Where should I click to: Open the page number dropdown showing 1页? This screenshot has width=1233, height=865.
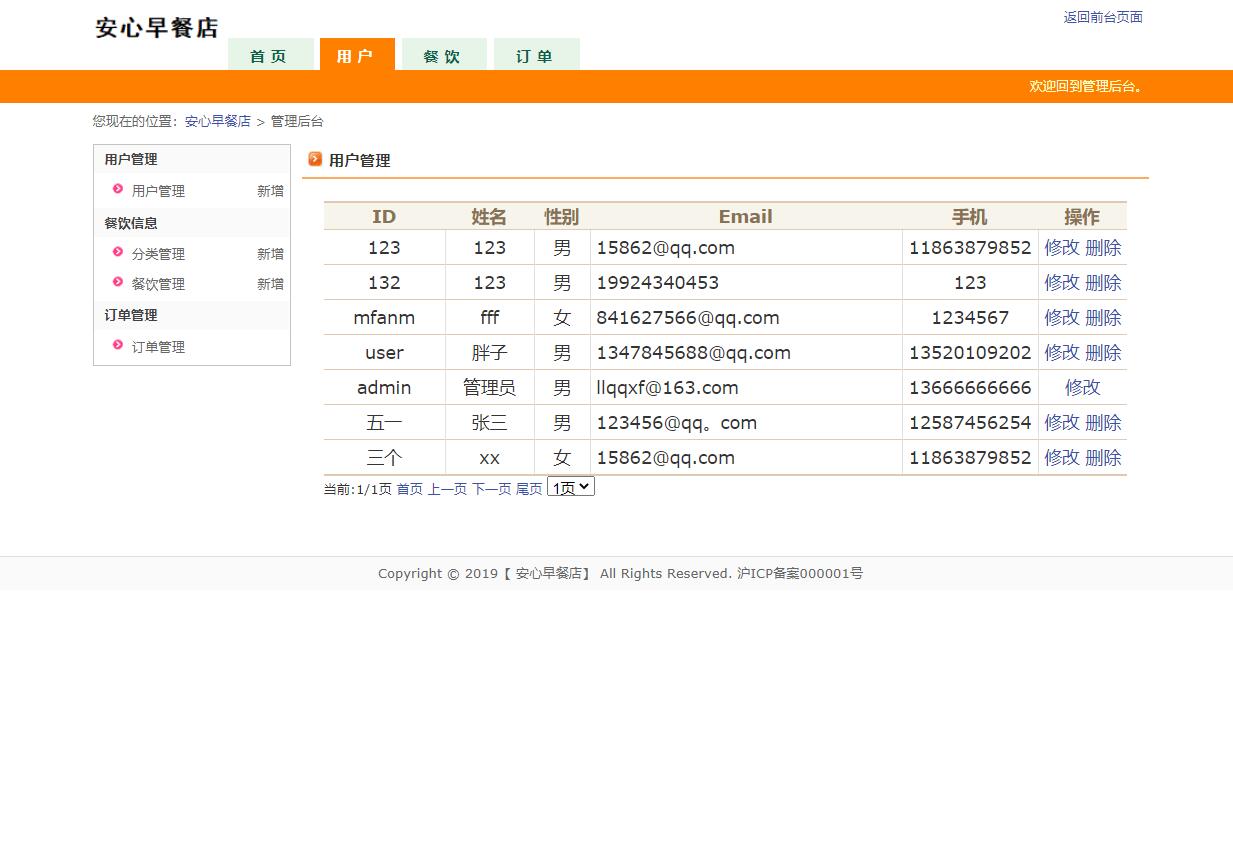point(570,487)
